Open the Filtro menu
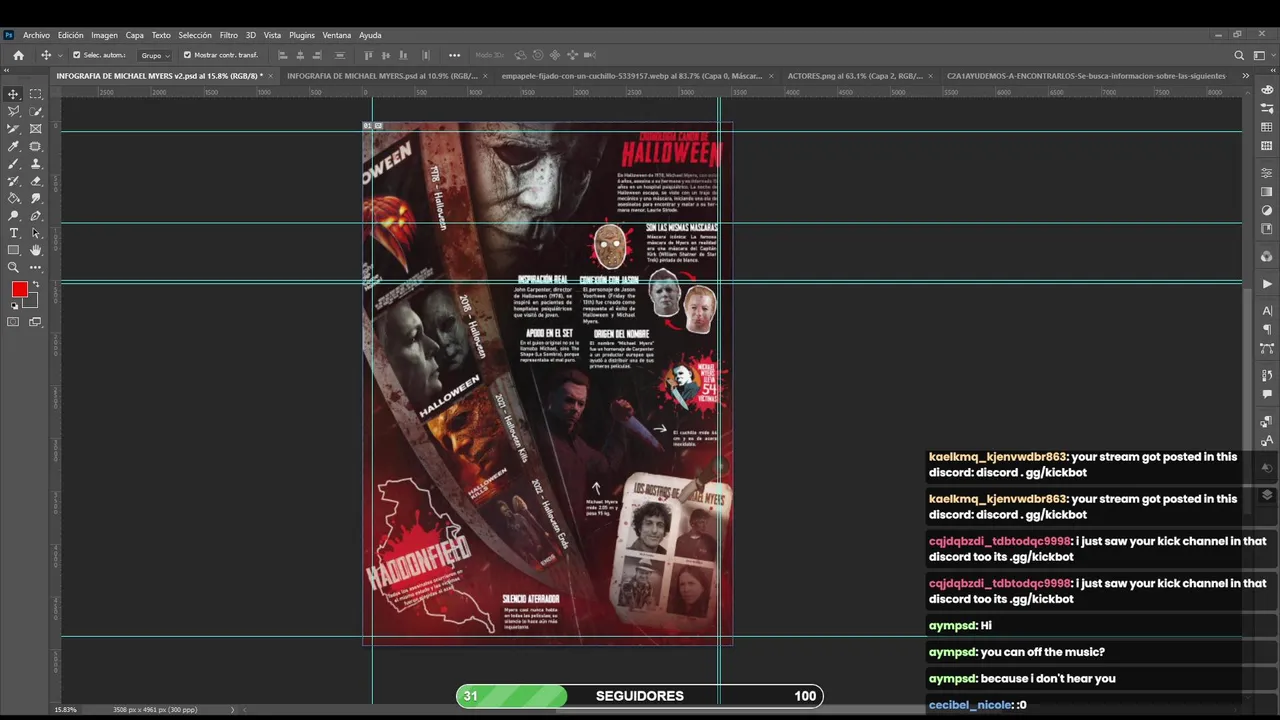Screen dimensions: 1280x720 coord(228,35)
